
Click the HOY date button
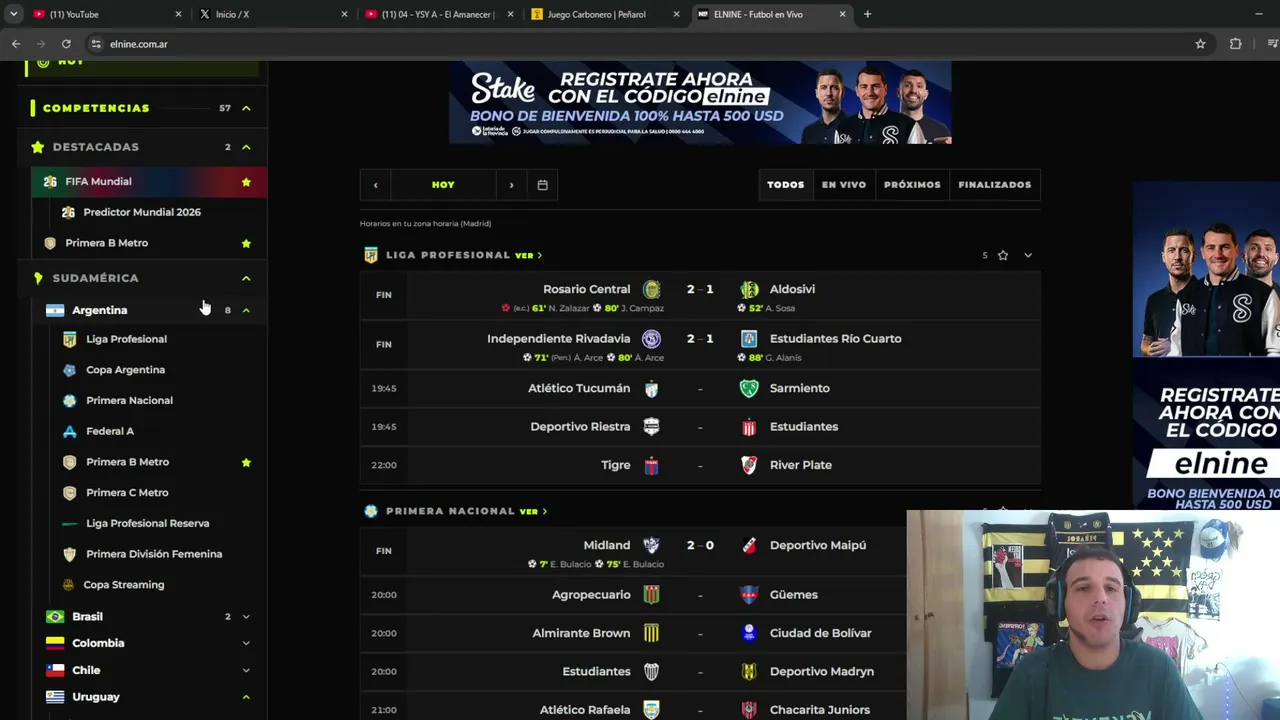[443, 185]
